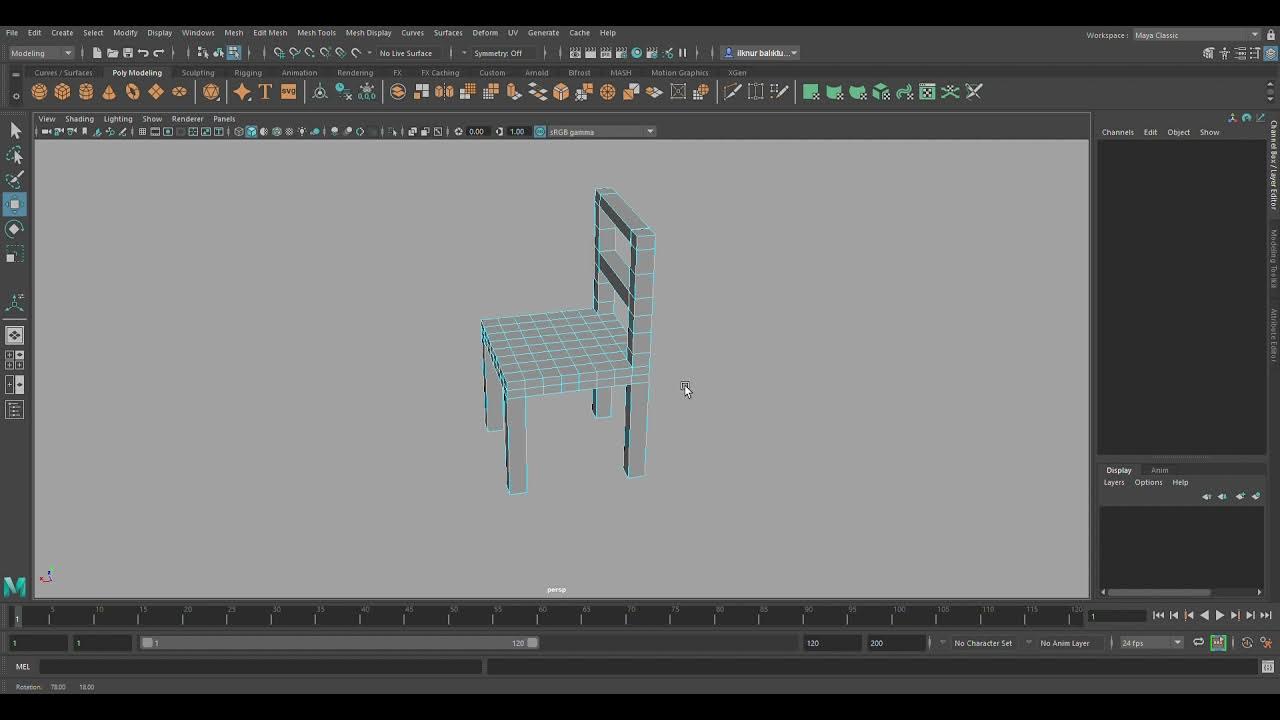This screenshot has width=1280, height=720.
Task: Open the 24 fps frame rate dropdown
Action: 1151,643
